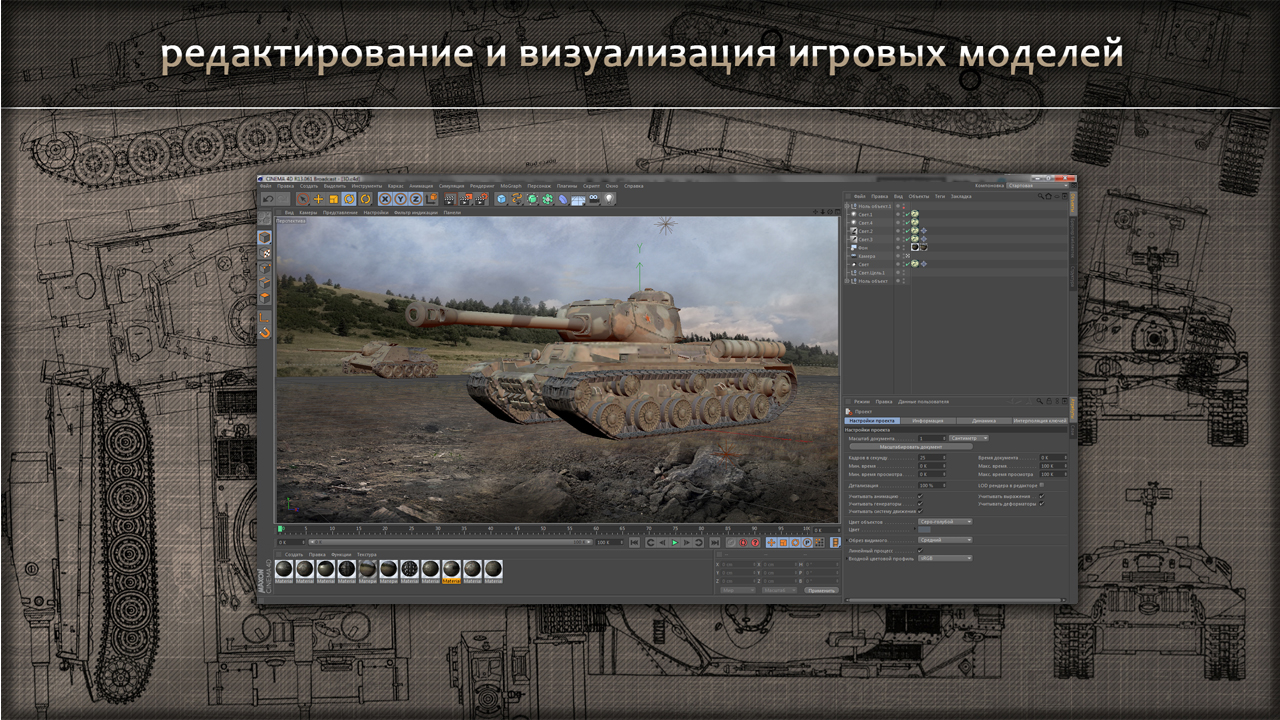Switch to the Информация tab
This screenshot has width=1280, height=720.
928,421
